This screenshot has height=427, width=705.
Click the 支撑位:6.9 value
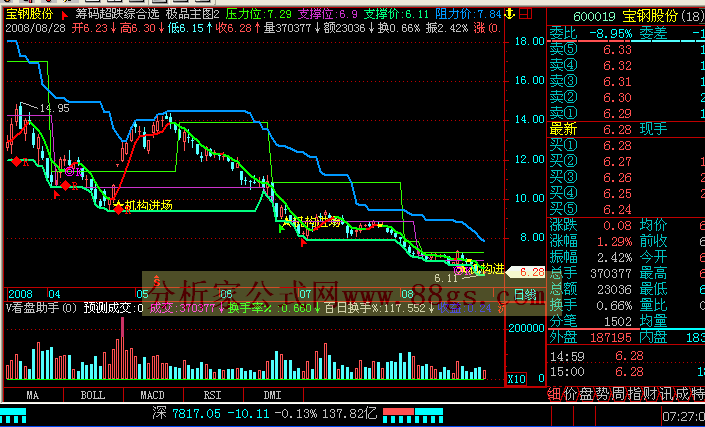coord(328,14)
